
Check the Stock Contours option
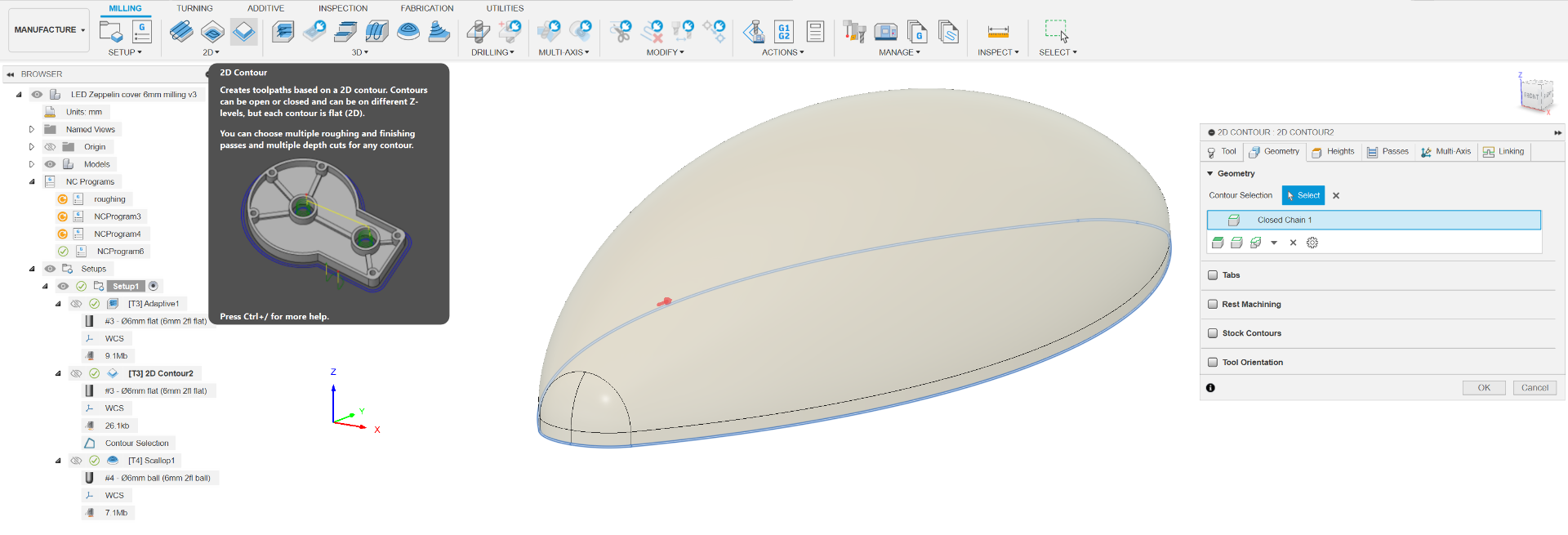1213,333
